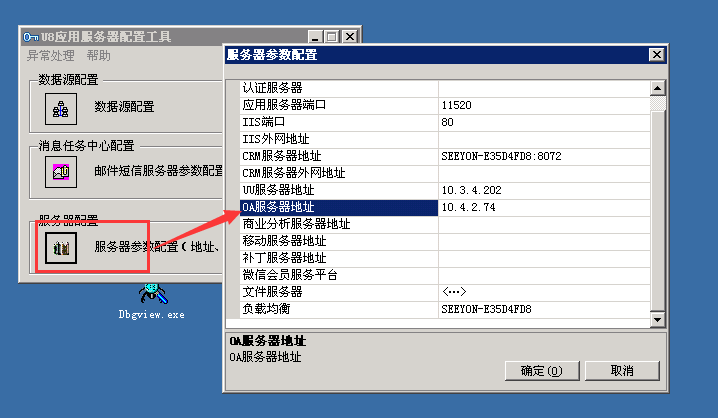Select the 商业分析服务器地址 row
The height and width of the screenshot is (418, 718).
(445, 224)
